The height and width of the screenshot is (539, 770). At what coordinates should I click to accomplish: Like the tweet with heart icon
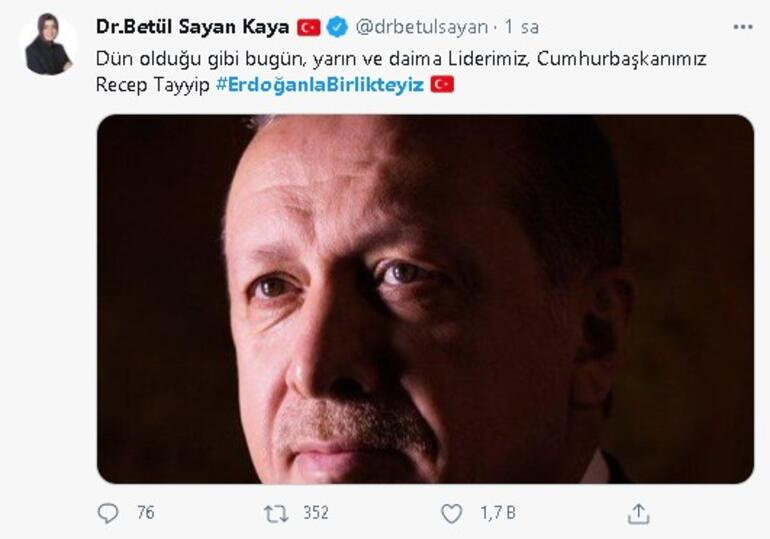(451, 513)
